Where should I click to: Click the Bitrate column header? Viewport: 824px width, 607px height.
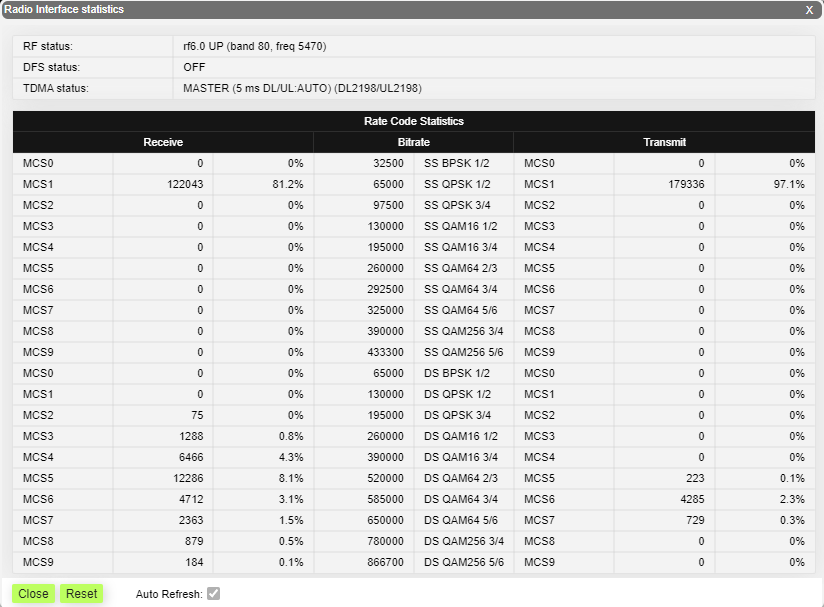(x=413, y=142)
